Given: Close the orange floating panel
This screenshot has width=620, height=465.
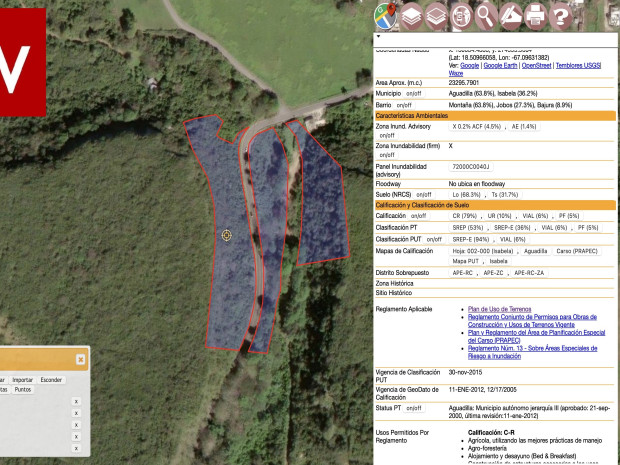Looking at the screenshot, I should click(81, 359).
